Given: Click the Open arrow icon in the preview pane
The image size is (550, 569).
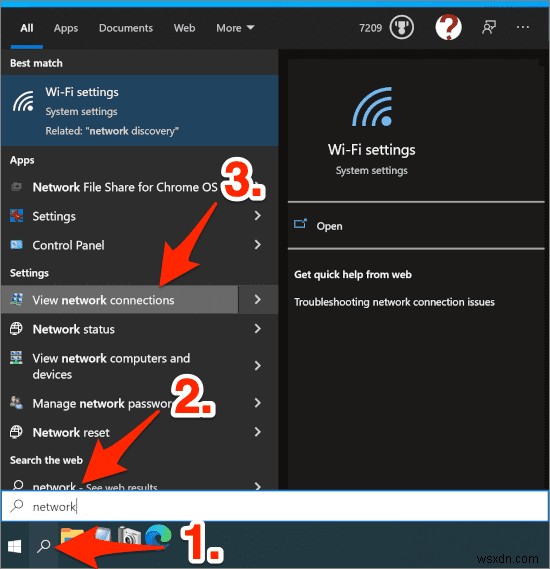Looking at the screenshot, I should click(300, 224).
